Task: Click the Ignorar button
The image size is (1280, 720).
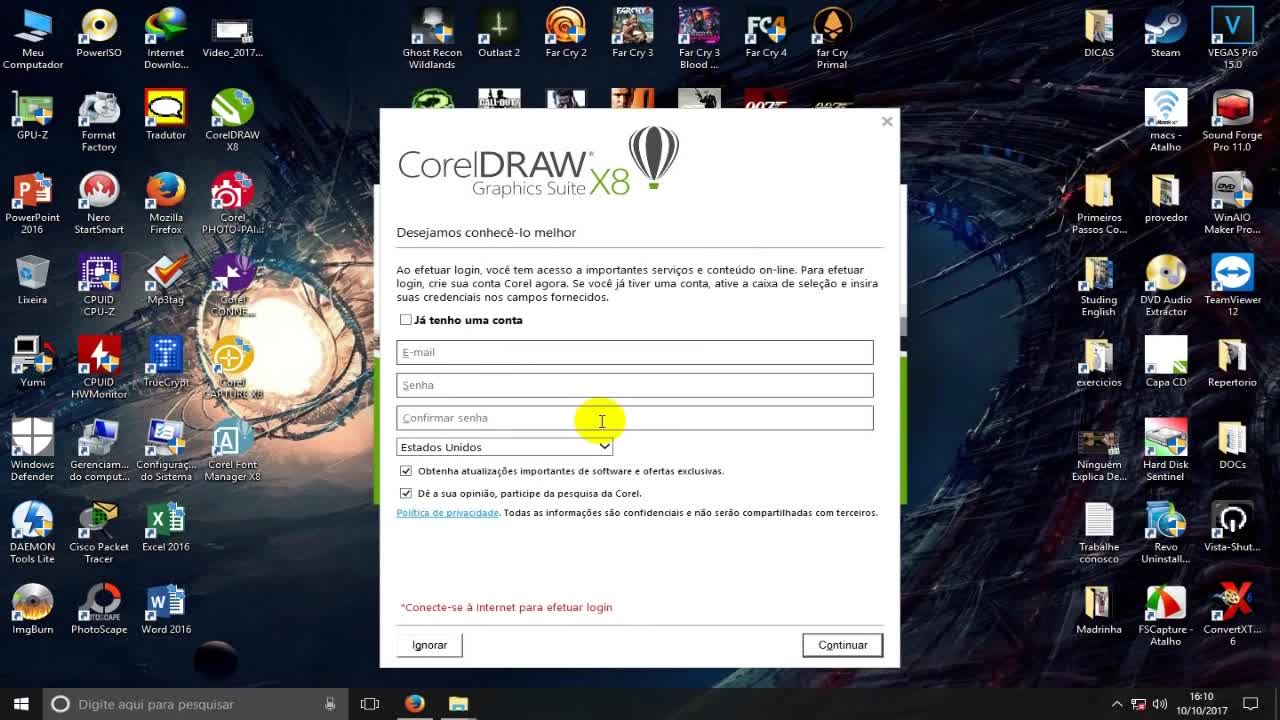Action: 430,645
